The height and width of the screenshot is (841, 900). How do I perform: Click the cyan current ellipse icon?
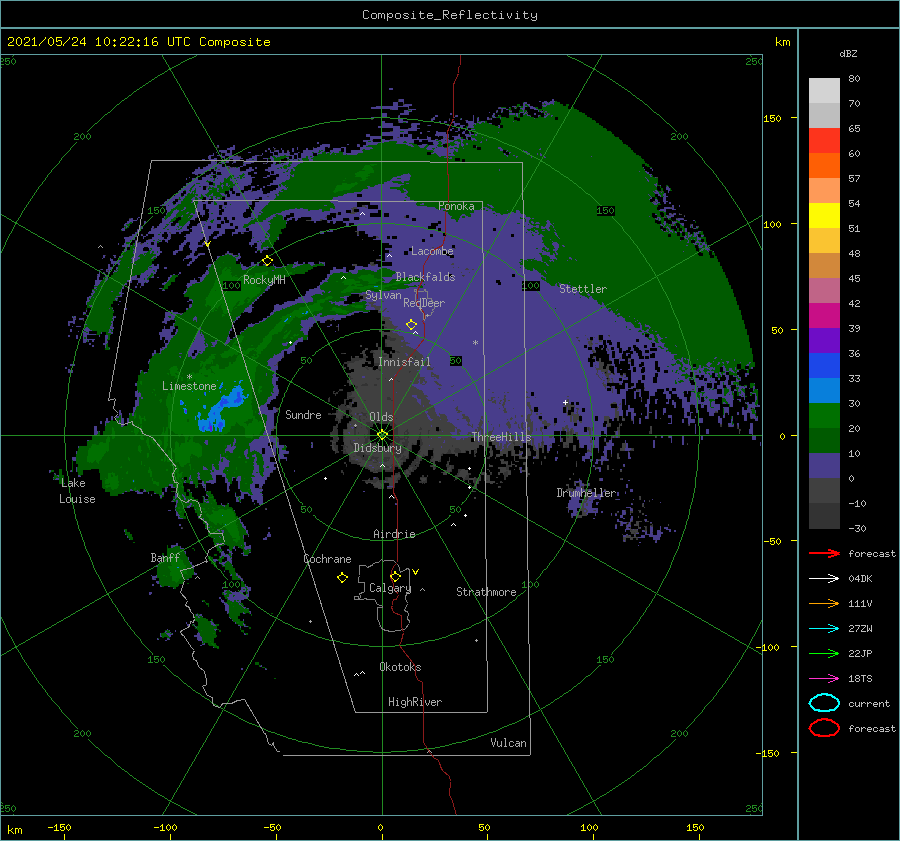pos(824,703)
